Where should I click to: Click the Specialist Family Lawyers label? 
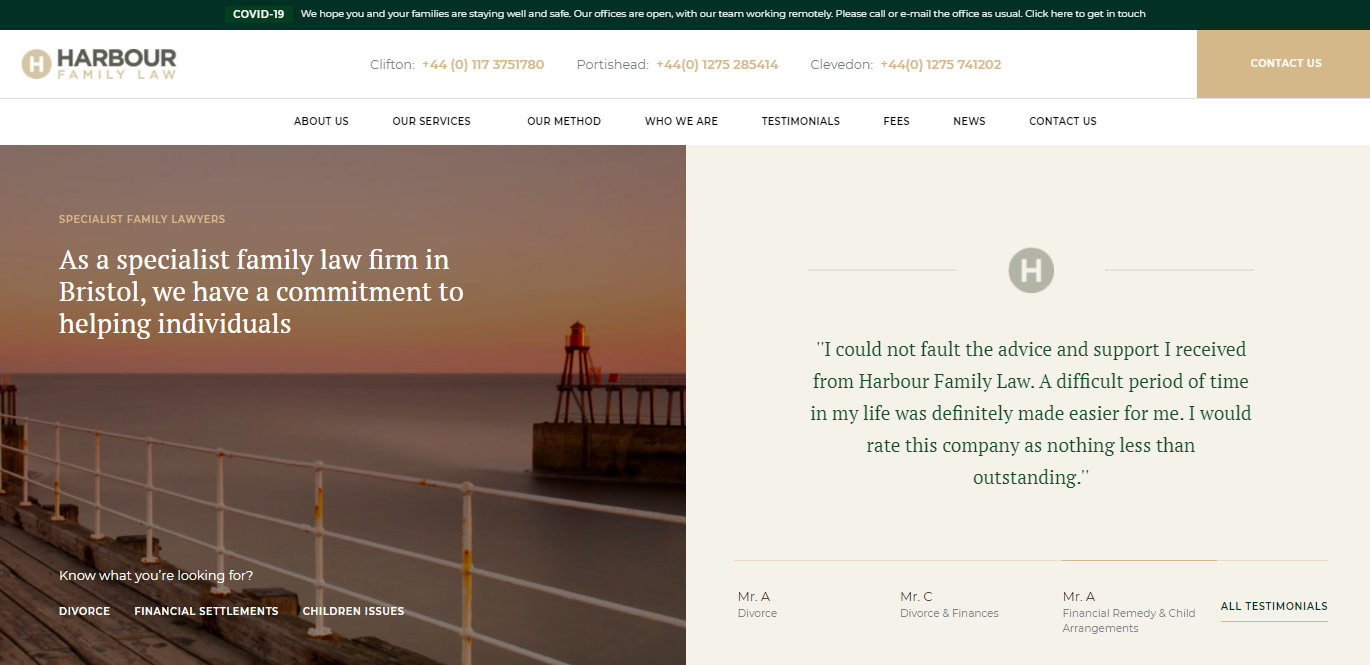click(x=142, y=219)
